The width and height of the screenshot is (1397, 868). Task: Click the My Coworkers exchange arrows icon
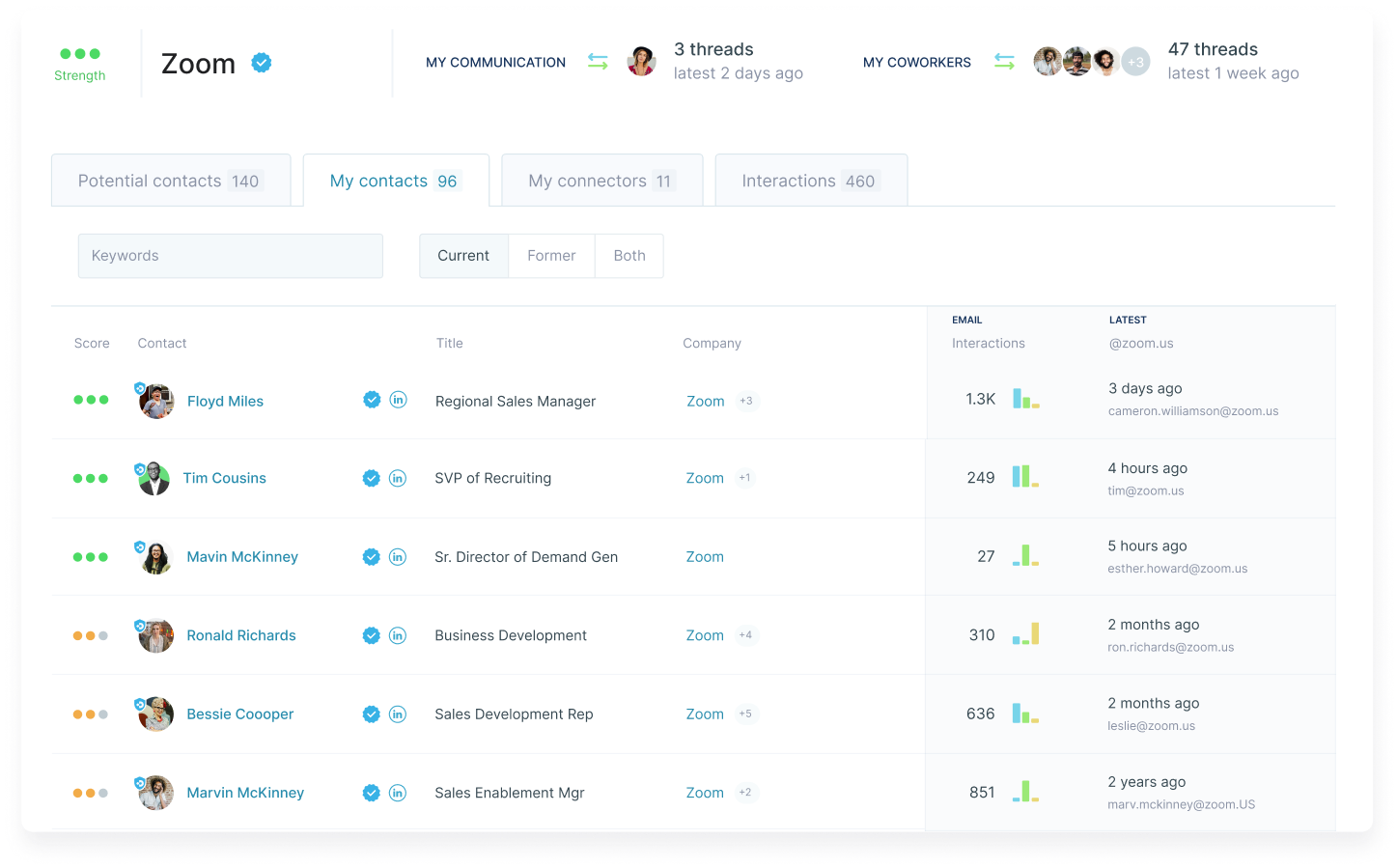point(1004,62)
